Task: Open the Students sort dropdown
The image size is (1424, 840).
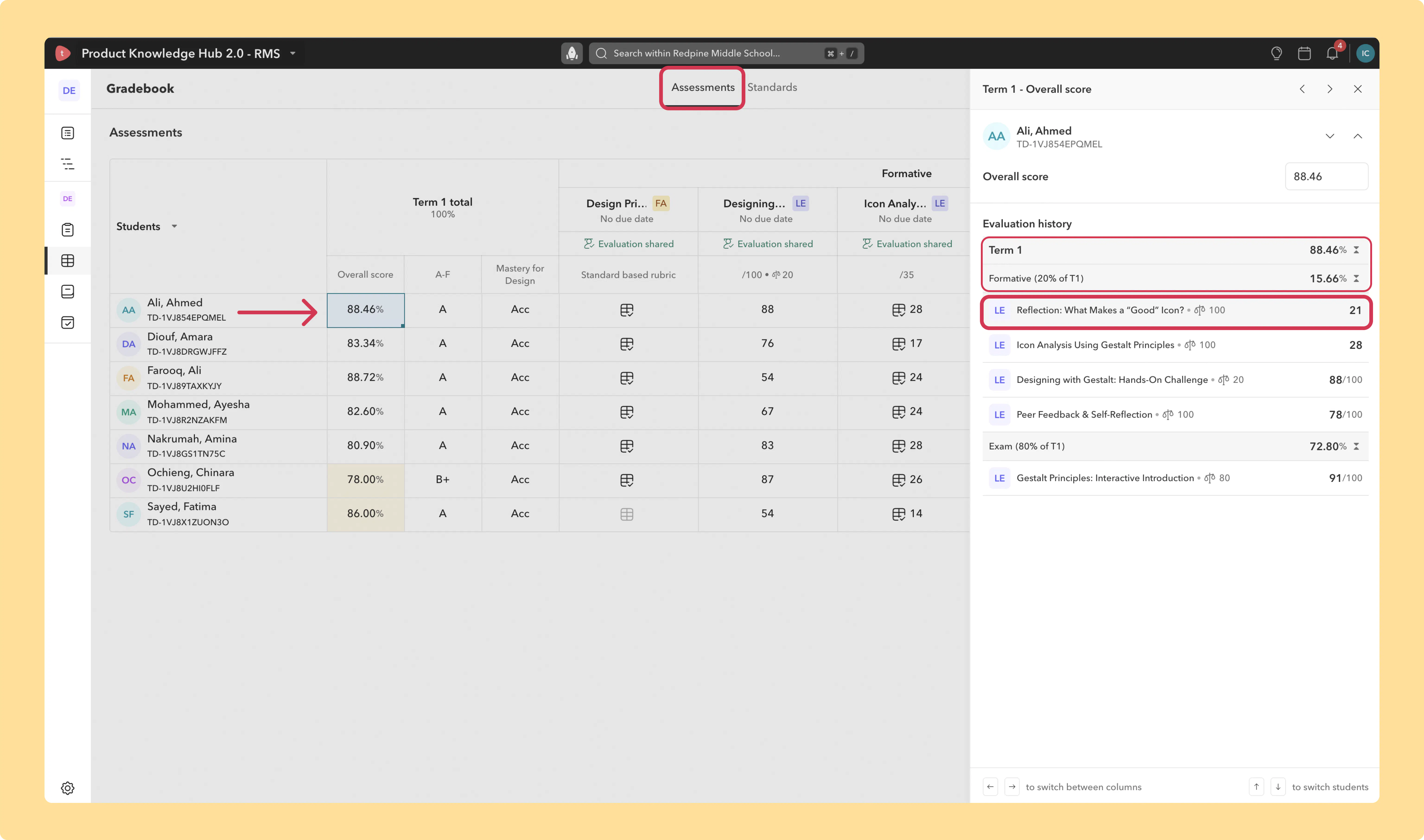Action: click(174, 226)
